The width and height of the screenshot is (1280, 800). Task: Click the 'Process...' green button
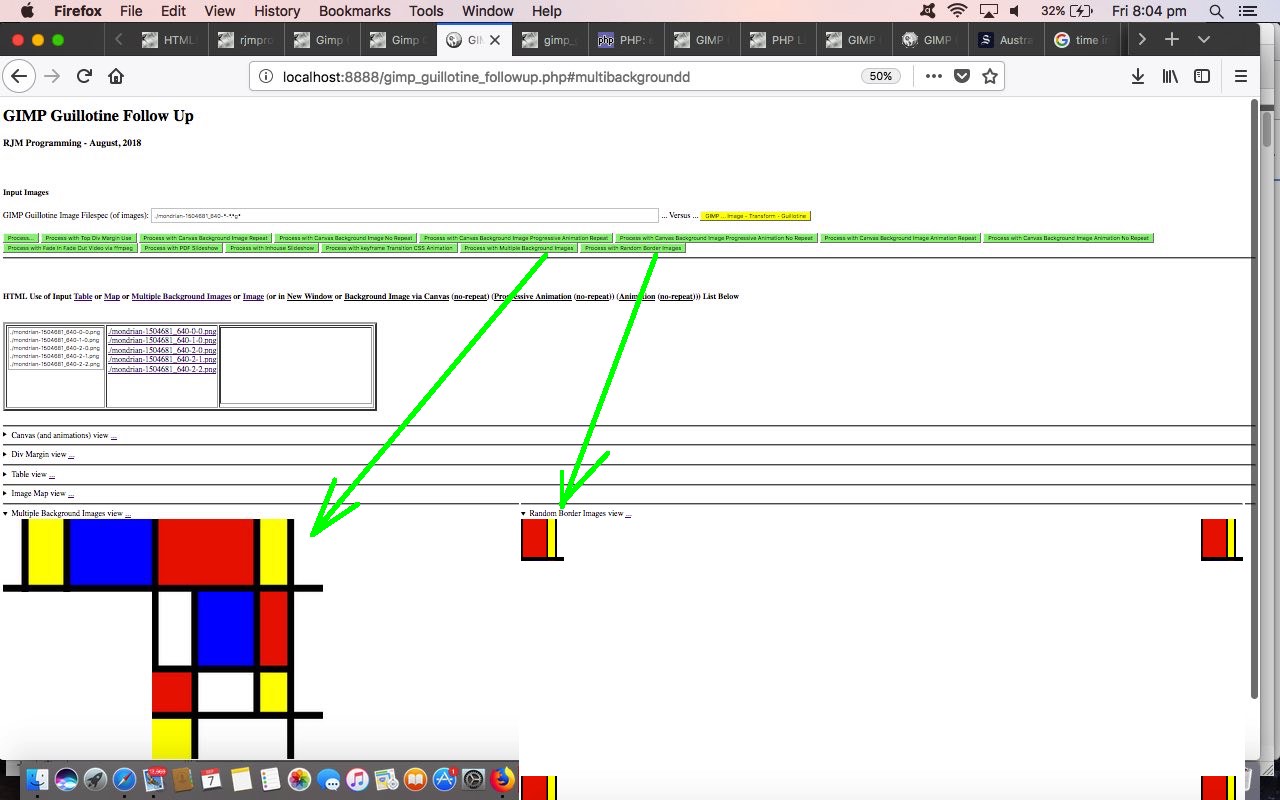point(21,238)
